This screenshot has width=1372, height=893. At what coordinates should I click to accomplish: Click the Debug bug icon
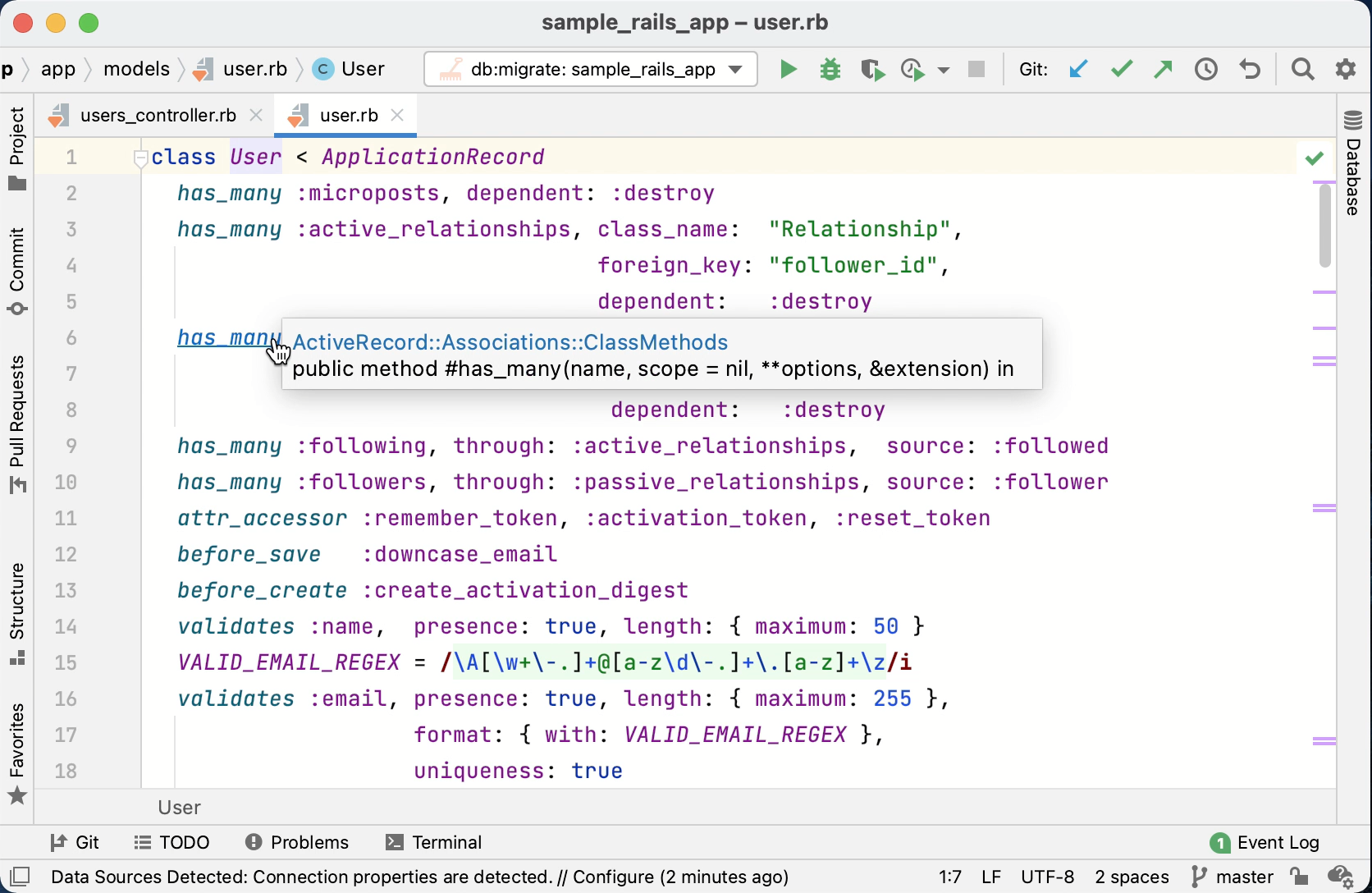click(830, 70)
